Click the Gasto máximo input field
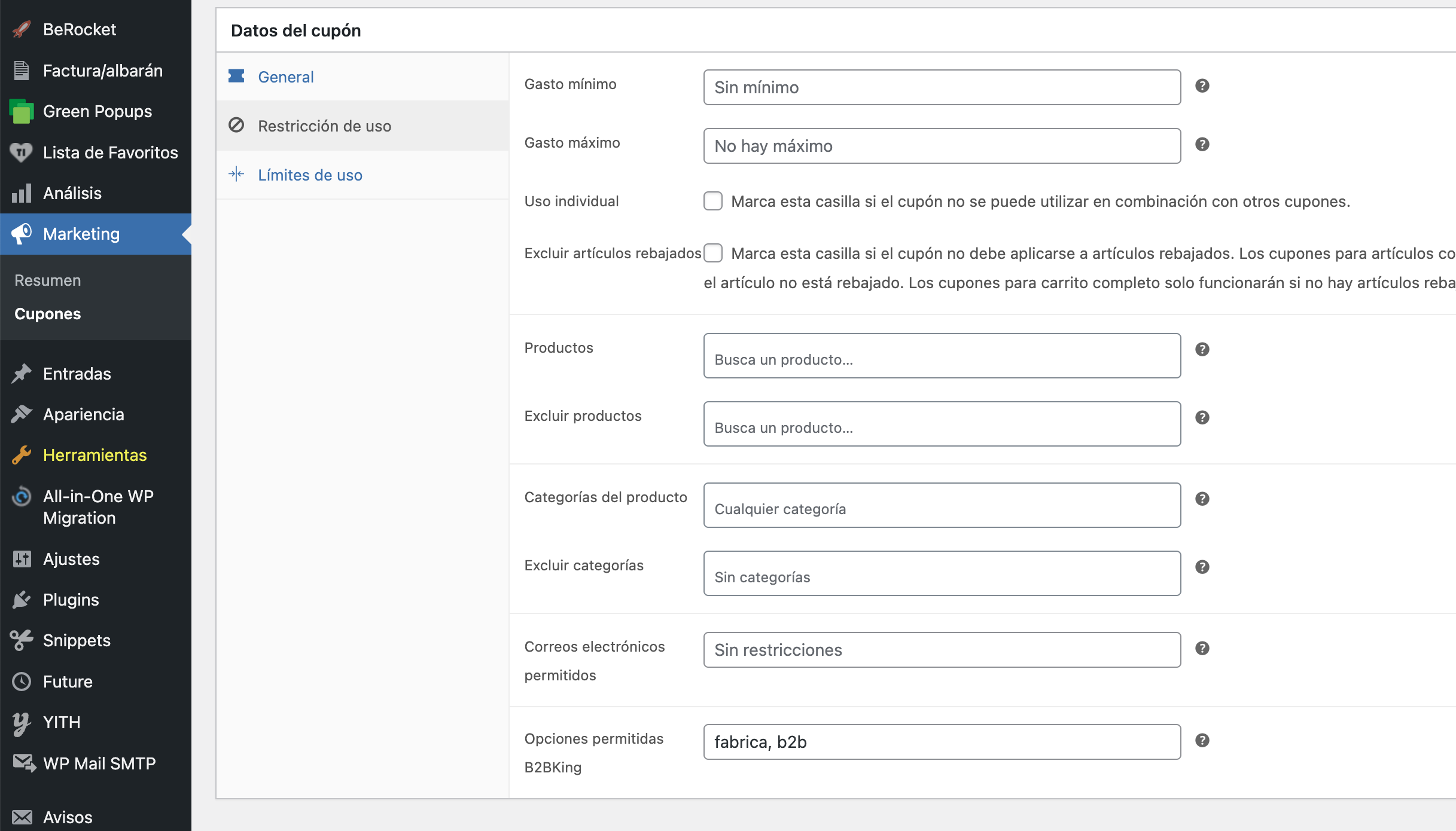 [942, 146]
